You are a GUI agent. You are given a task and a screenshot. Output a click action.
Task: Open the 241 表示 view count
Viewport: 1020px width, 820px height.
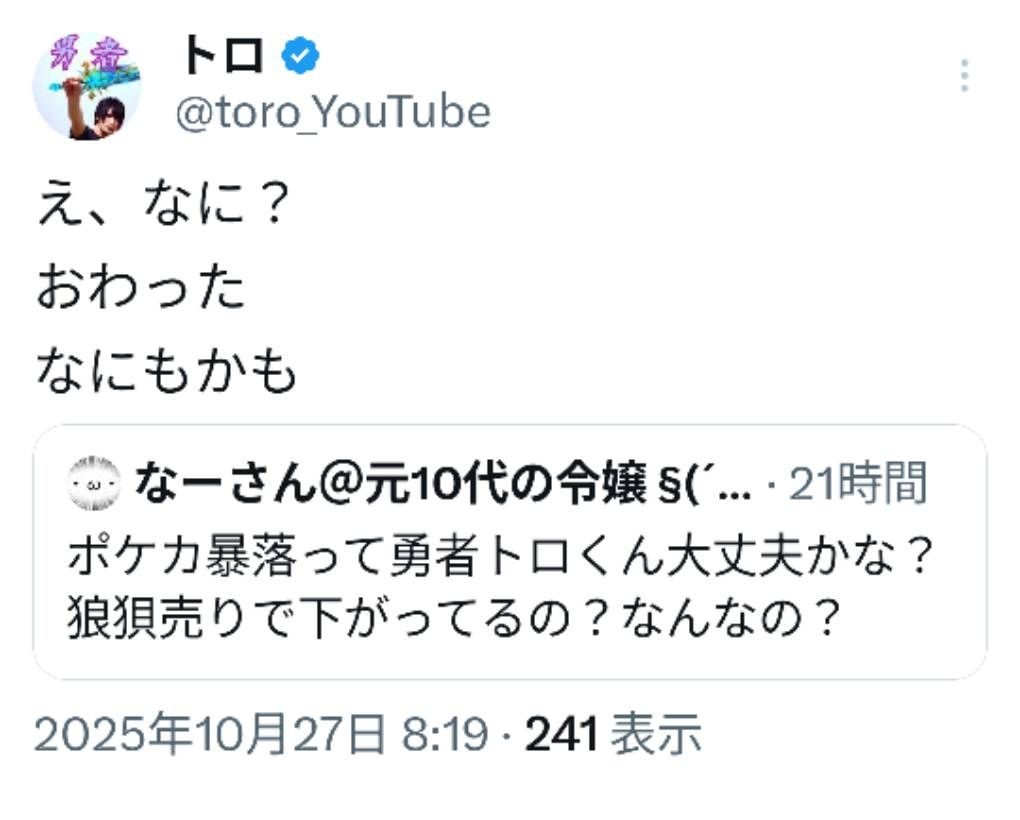(x=612, y=737)
